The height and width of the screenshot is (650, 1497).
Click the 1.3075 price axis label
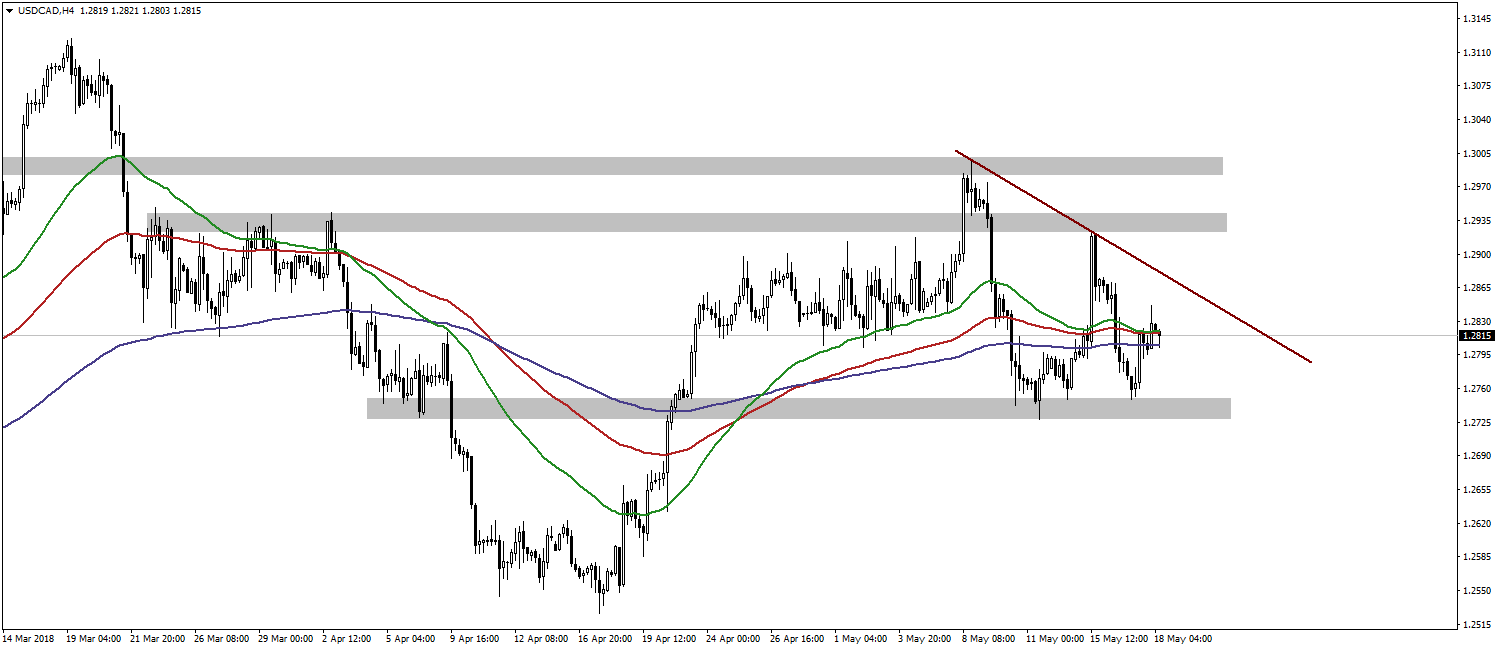click(1475, 86)
